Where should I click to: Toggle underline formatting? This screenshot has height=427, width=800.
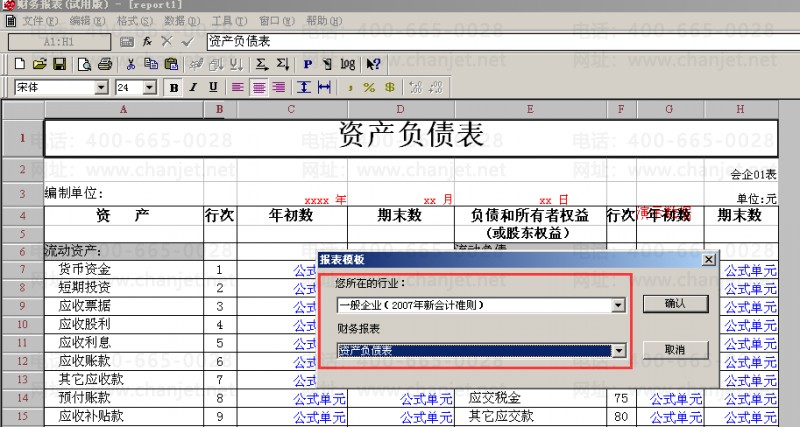213,88
